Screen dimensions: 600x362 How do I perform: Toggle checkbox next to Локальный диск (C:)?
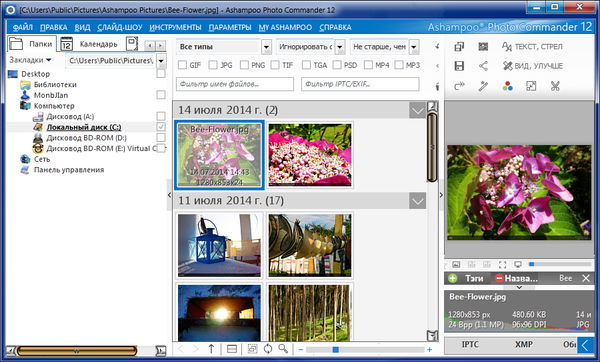(161, 127)
